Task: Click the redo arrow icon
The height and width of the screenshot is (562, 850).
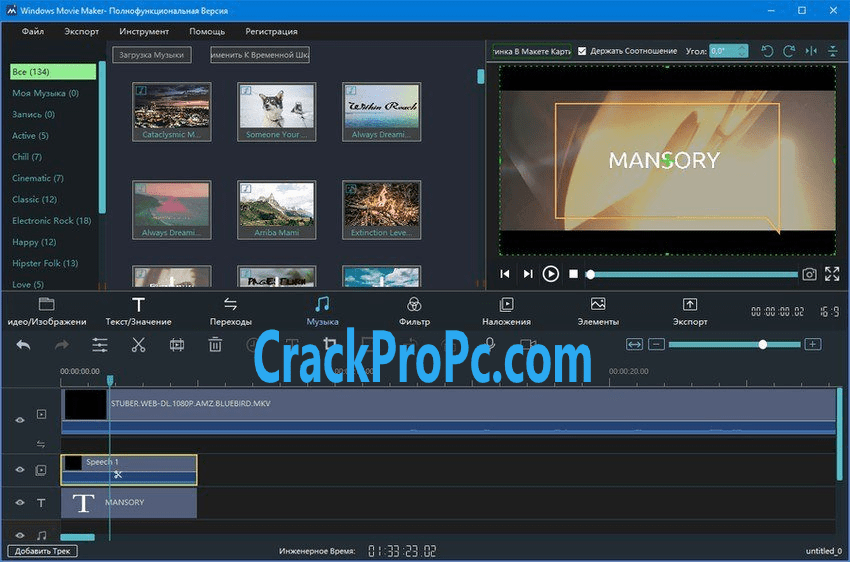Action: coord(62,345)
